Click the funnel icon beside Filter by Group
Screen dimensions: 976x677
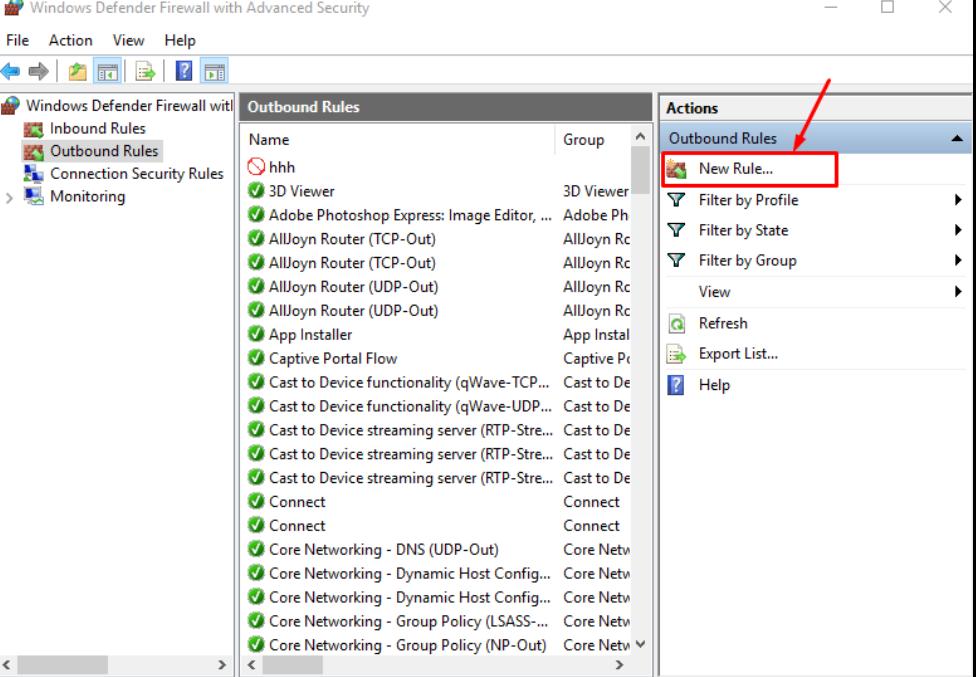(x=677, y=260)
